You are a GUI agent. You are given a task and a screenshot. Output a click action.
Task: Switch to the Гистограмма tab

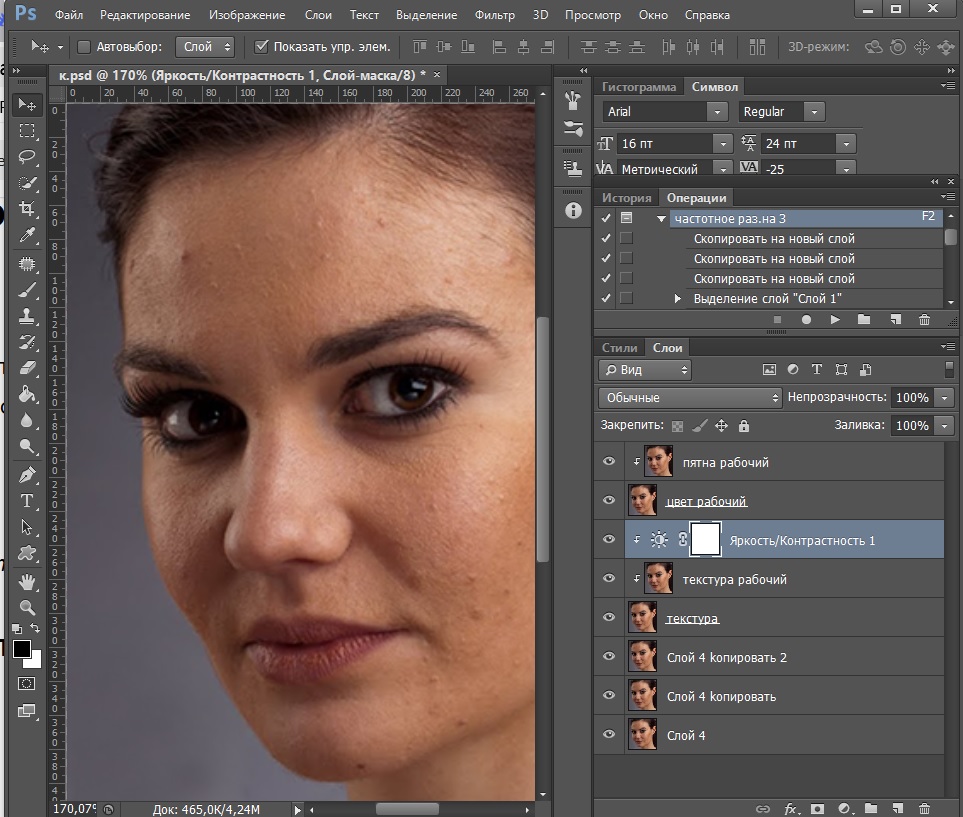639,87
